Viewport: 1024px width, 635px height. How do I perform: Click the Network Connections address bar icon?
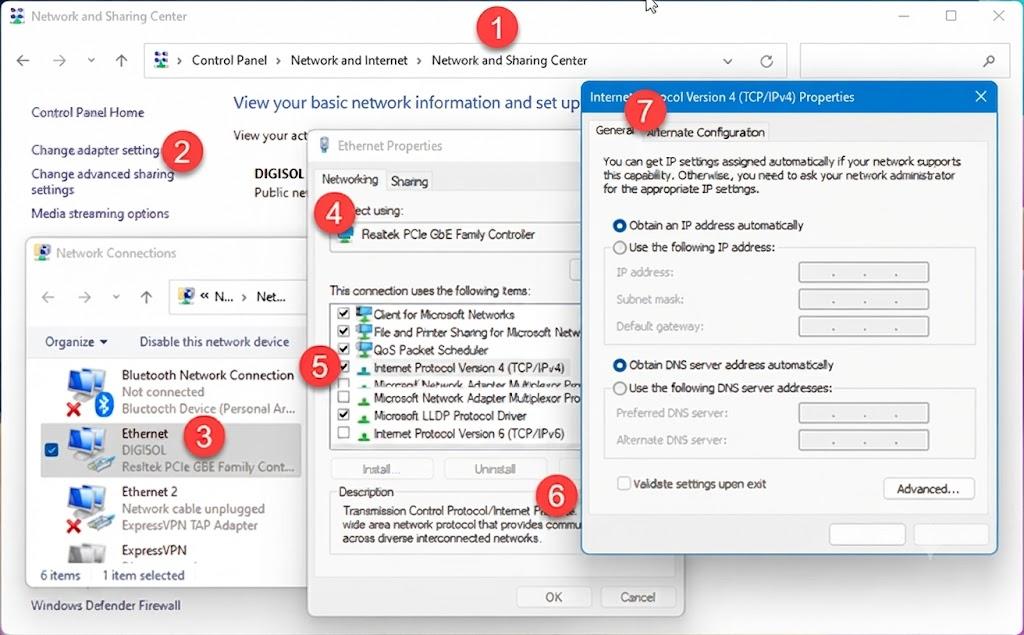pyautogui.click(x=187, y=297)
